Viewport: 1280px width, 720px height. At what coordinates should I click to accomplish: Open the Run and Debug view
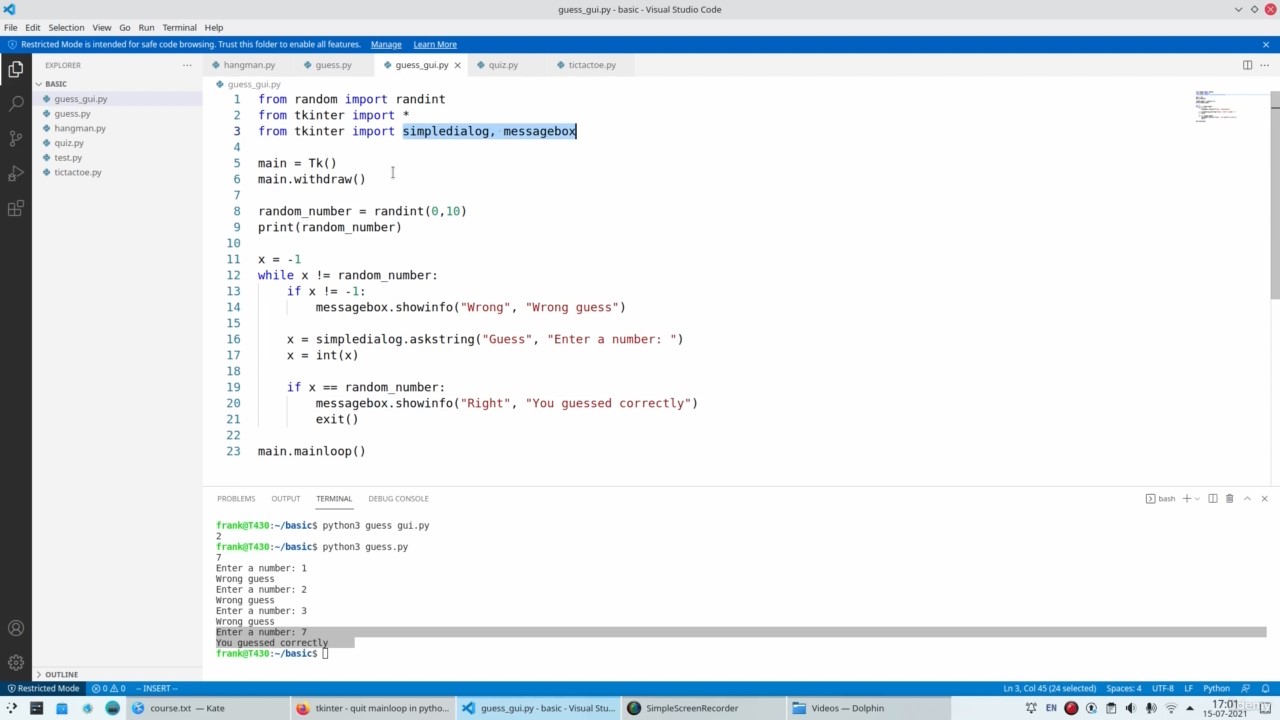(x=16, y=173)
